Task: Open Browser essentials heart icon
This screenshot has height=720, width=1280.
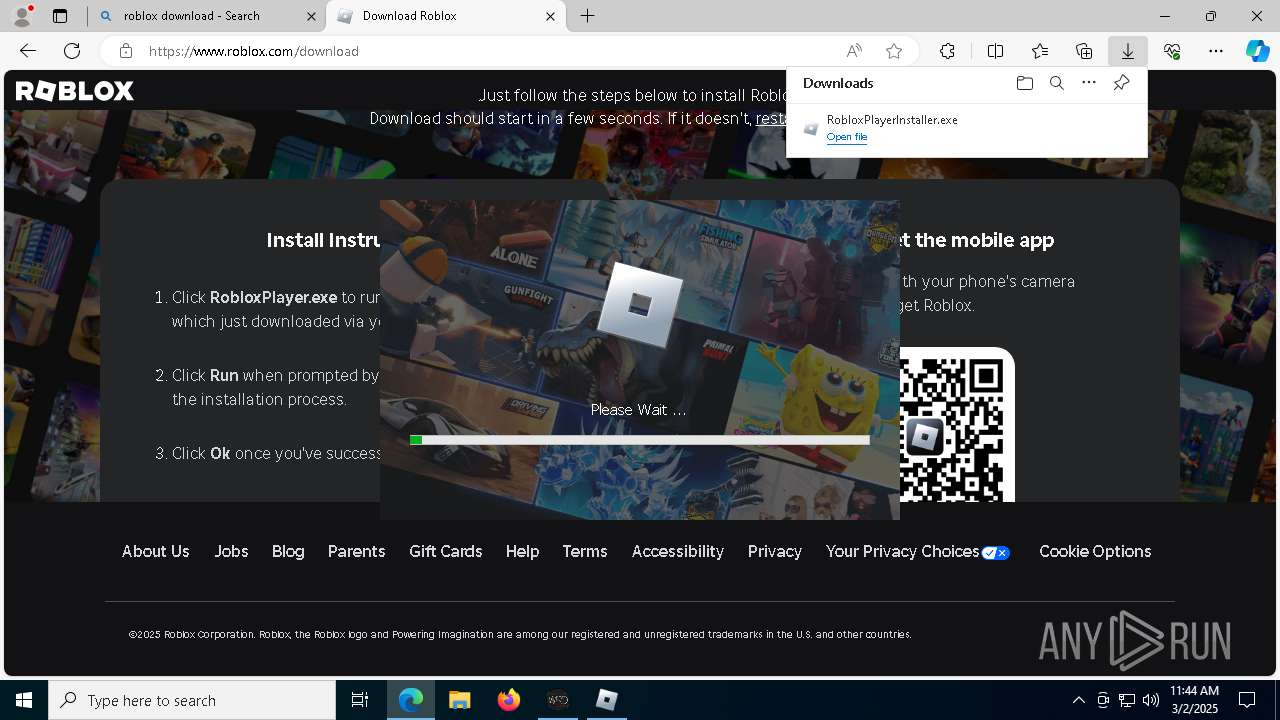Action: [1172, 51]
